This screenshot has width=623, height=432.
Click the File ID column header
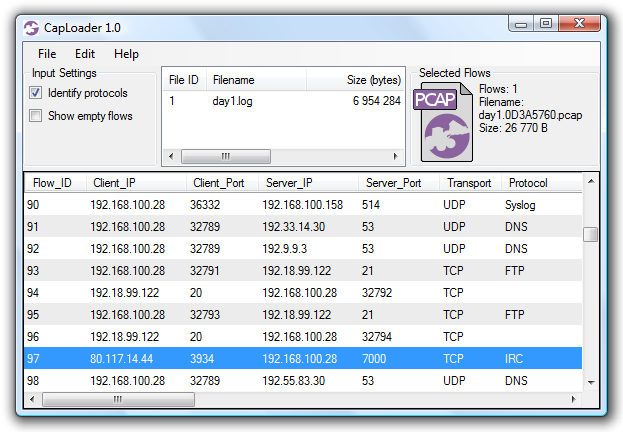coord(184,80)
